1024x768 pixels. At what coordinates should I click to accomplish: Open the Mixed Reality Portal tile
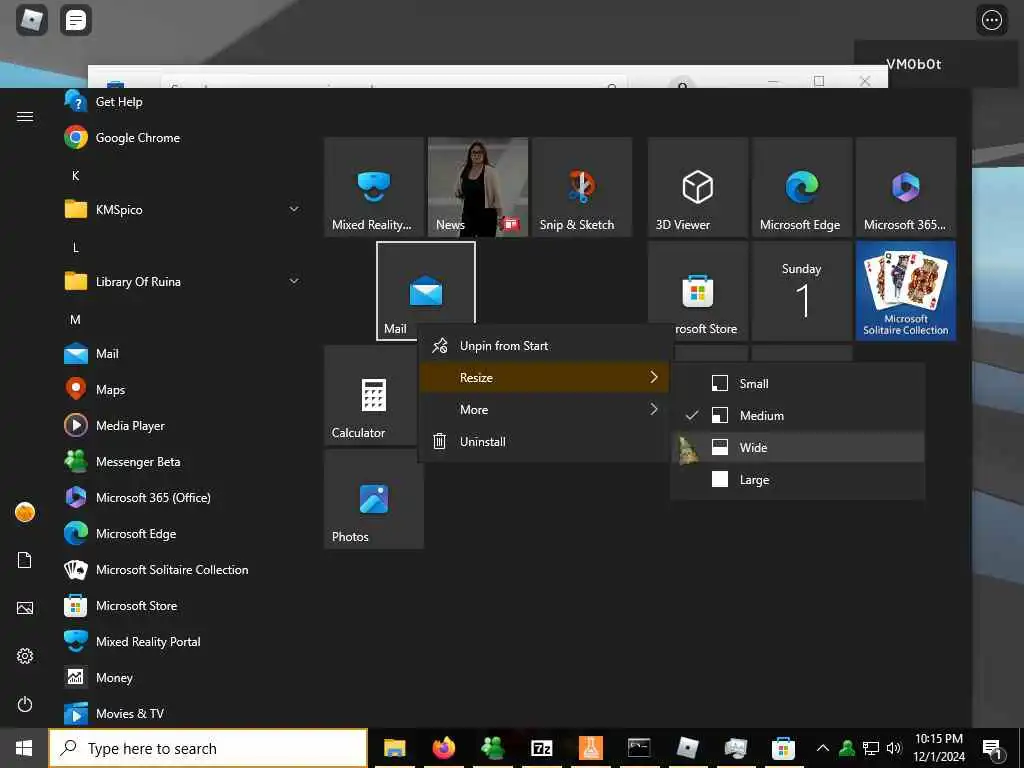coord(374,187)
